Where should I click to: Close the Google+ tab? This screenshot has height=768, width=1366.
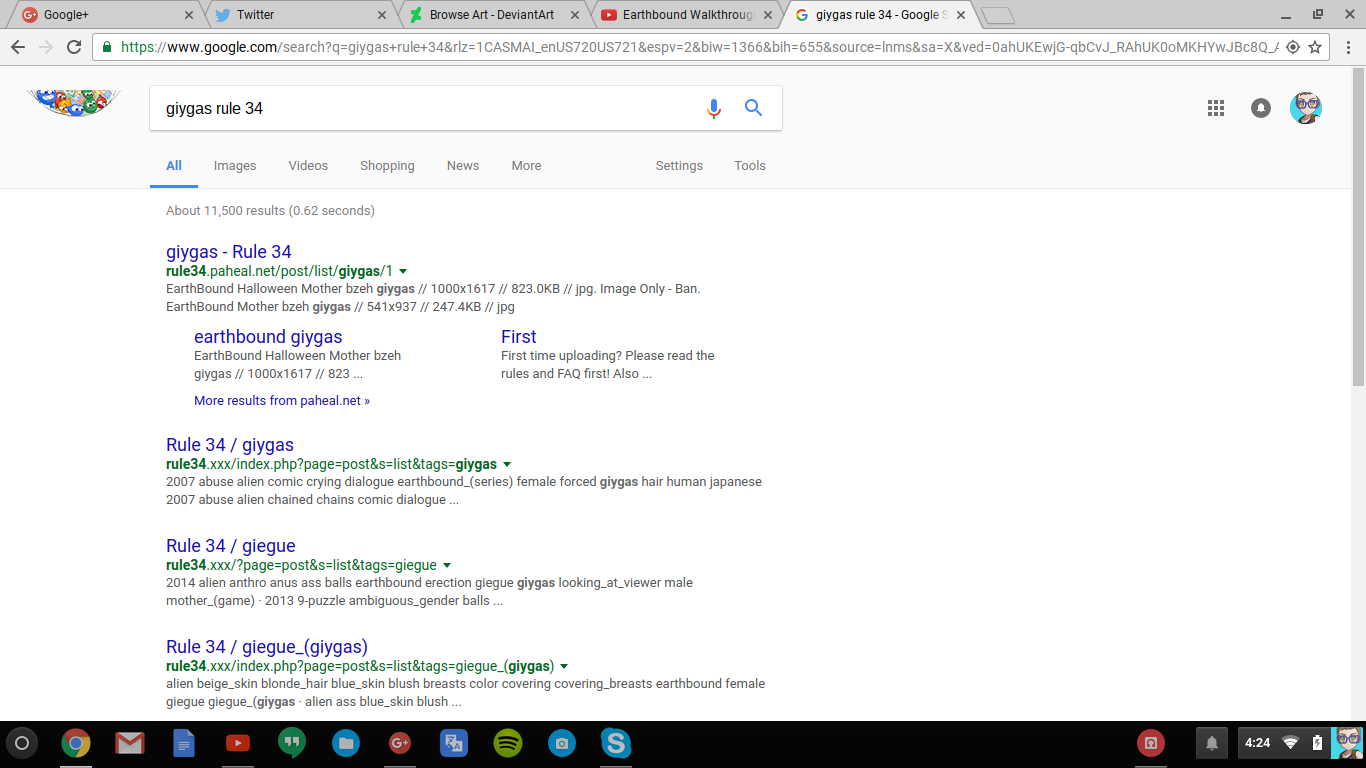(x=190, y=15)
